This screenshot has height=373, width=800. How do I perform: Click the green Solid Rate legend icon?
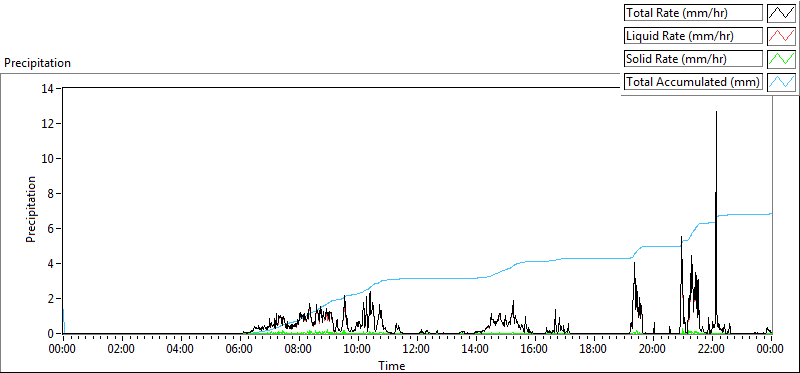pyautogui.click(x=781, y=59)
